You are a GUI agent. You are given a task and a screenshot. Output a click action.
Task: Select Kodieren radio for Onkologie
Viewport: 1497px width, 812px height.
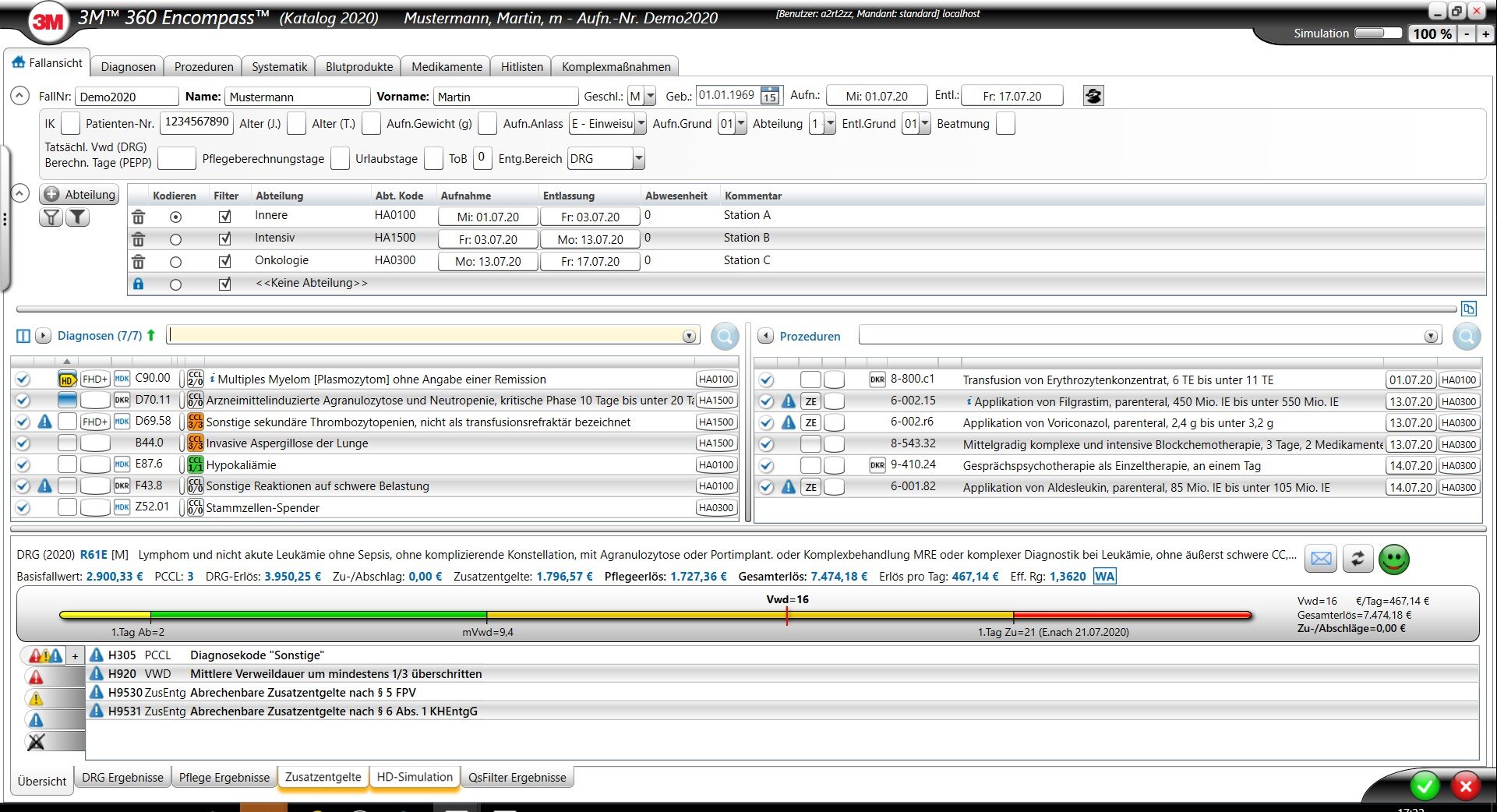[175, 262]
